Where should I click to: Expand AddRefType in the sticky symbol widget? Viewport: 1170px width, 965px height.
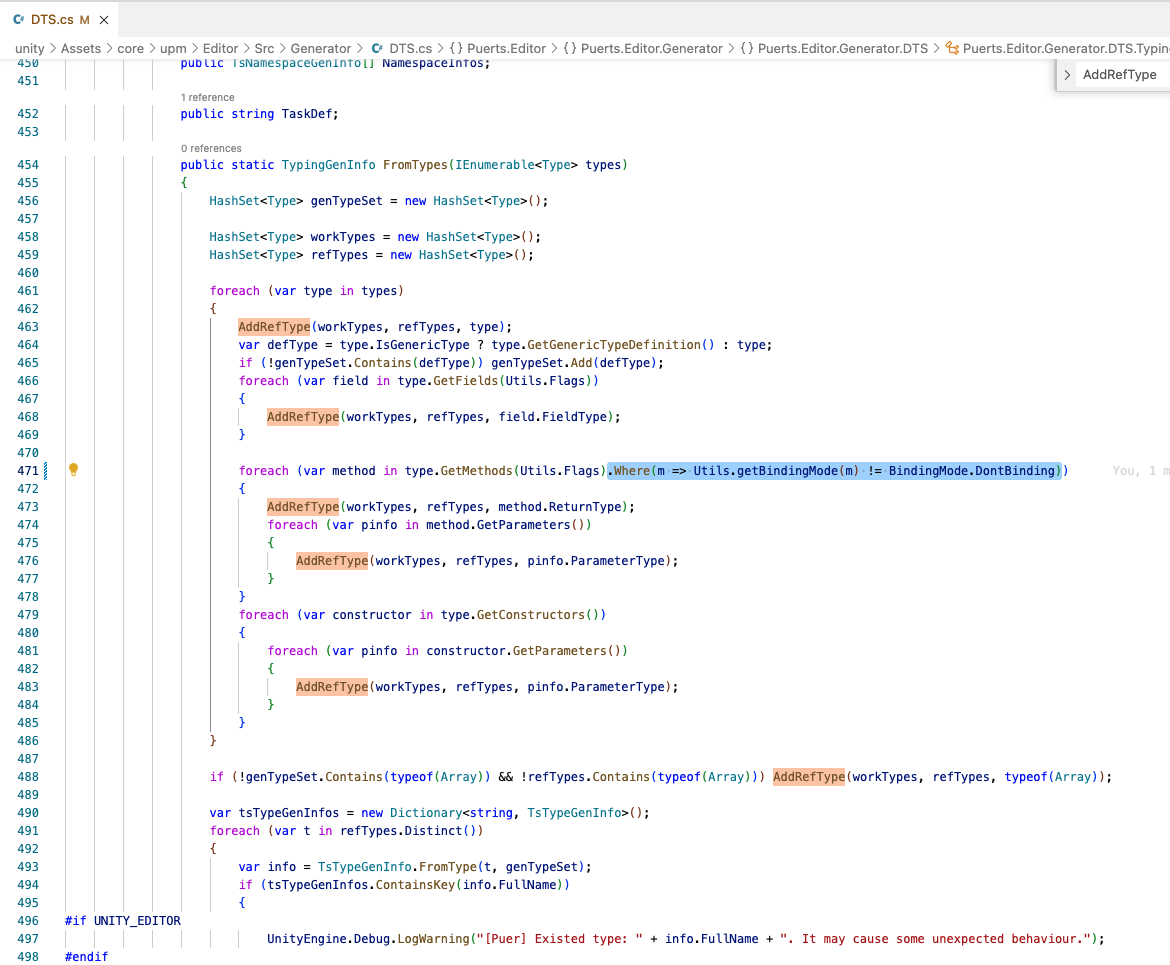1067,74
